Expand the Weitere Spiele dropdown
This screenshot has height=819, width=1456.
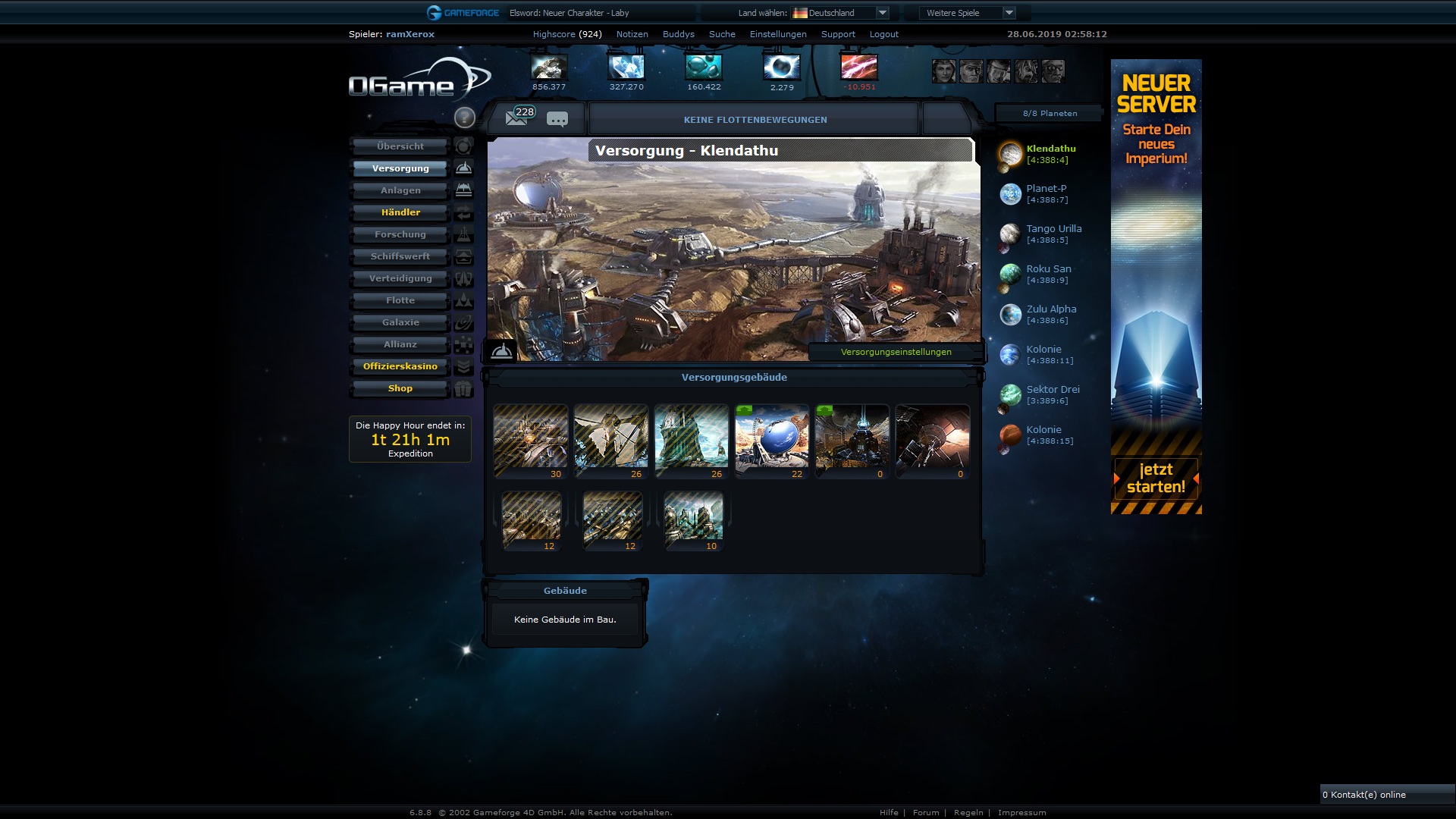click(x=967, y=13)
